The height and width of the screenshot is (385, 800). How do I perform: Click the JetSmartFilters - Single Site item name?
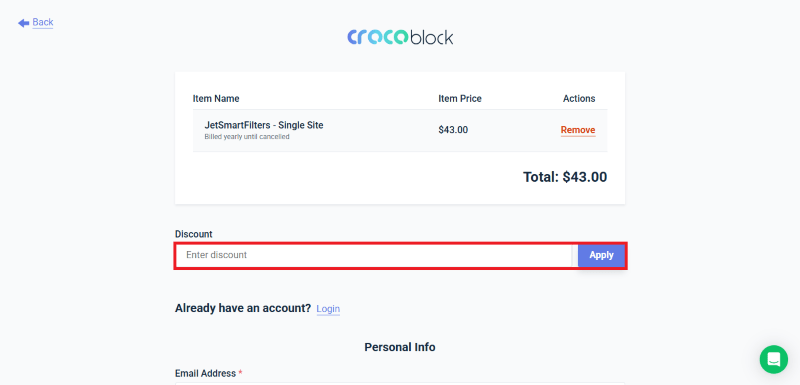[x=264, y=125]
